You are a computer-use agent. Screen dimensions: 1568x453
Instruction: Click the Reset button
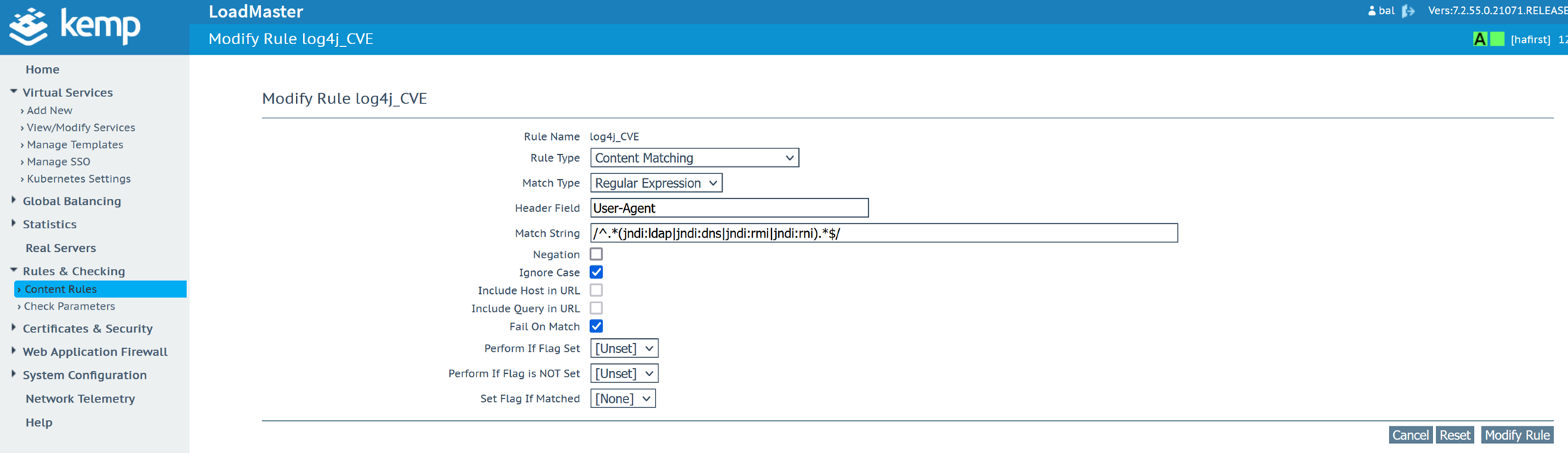click(x=1455, y=434)
